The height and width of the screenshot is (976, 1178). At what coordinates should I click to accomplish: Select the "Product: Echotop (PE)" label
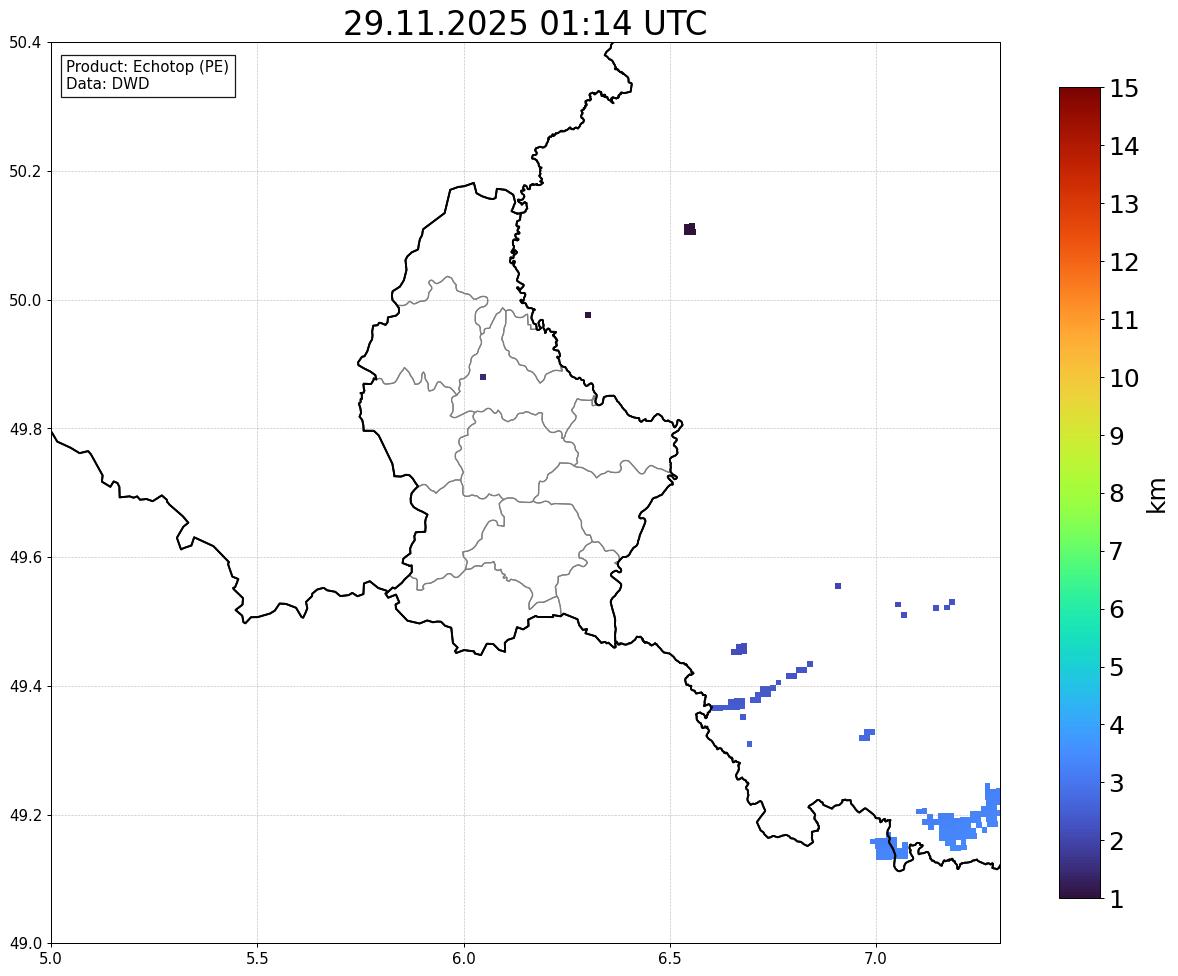coord(147,67)
